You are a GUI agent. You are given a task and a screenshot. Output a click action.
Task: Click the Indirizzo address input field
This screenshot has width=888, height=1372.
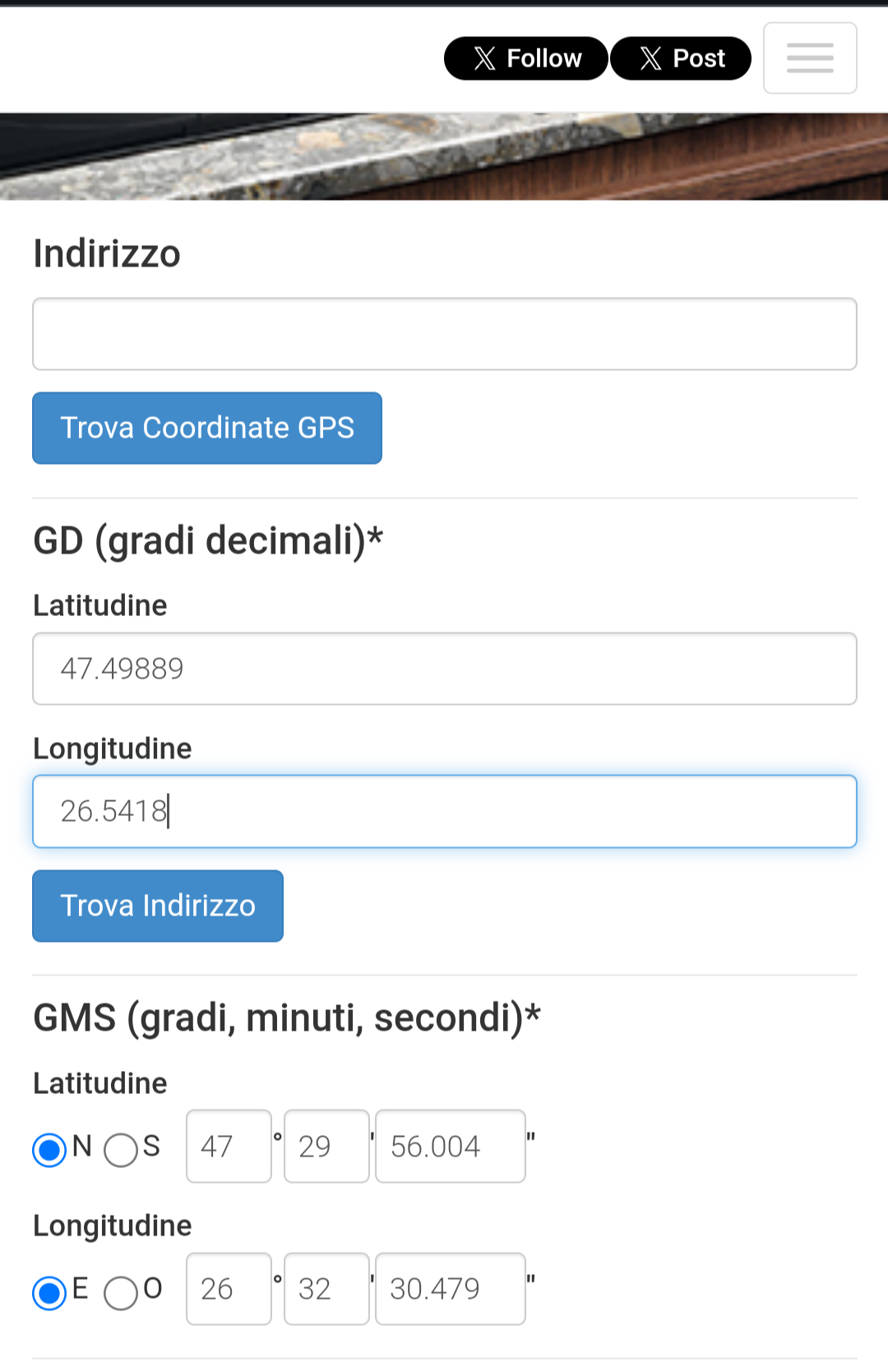(x=444, y=334)
